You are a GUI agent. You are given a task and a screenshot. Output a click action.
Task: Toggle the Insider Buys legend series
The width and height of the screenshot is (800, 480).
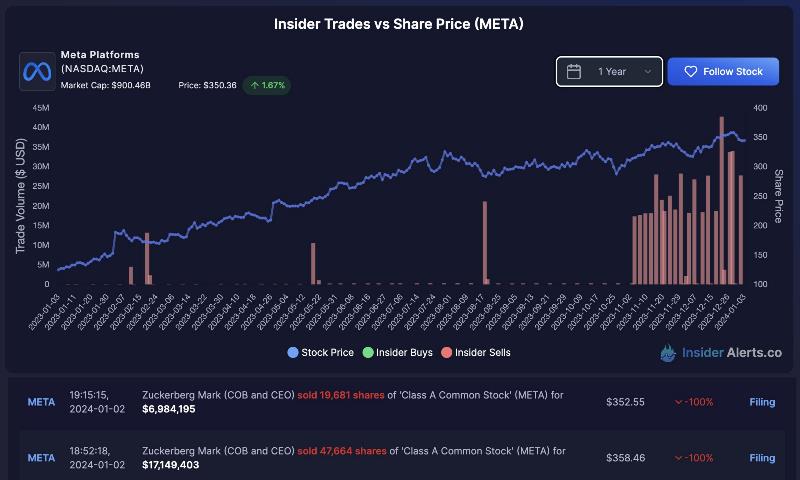398,353
